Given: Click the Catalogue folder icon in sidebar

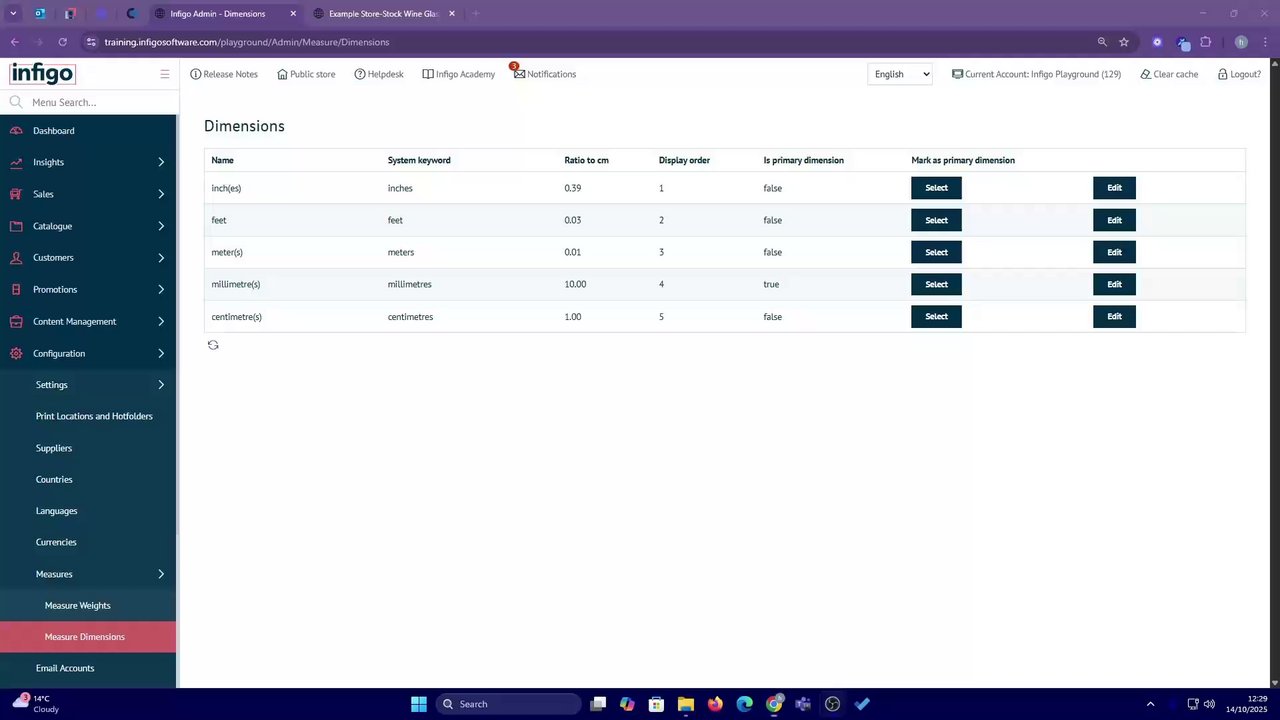Looking at the screenshot, I should point(16,226).
